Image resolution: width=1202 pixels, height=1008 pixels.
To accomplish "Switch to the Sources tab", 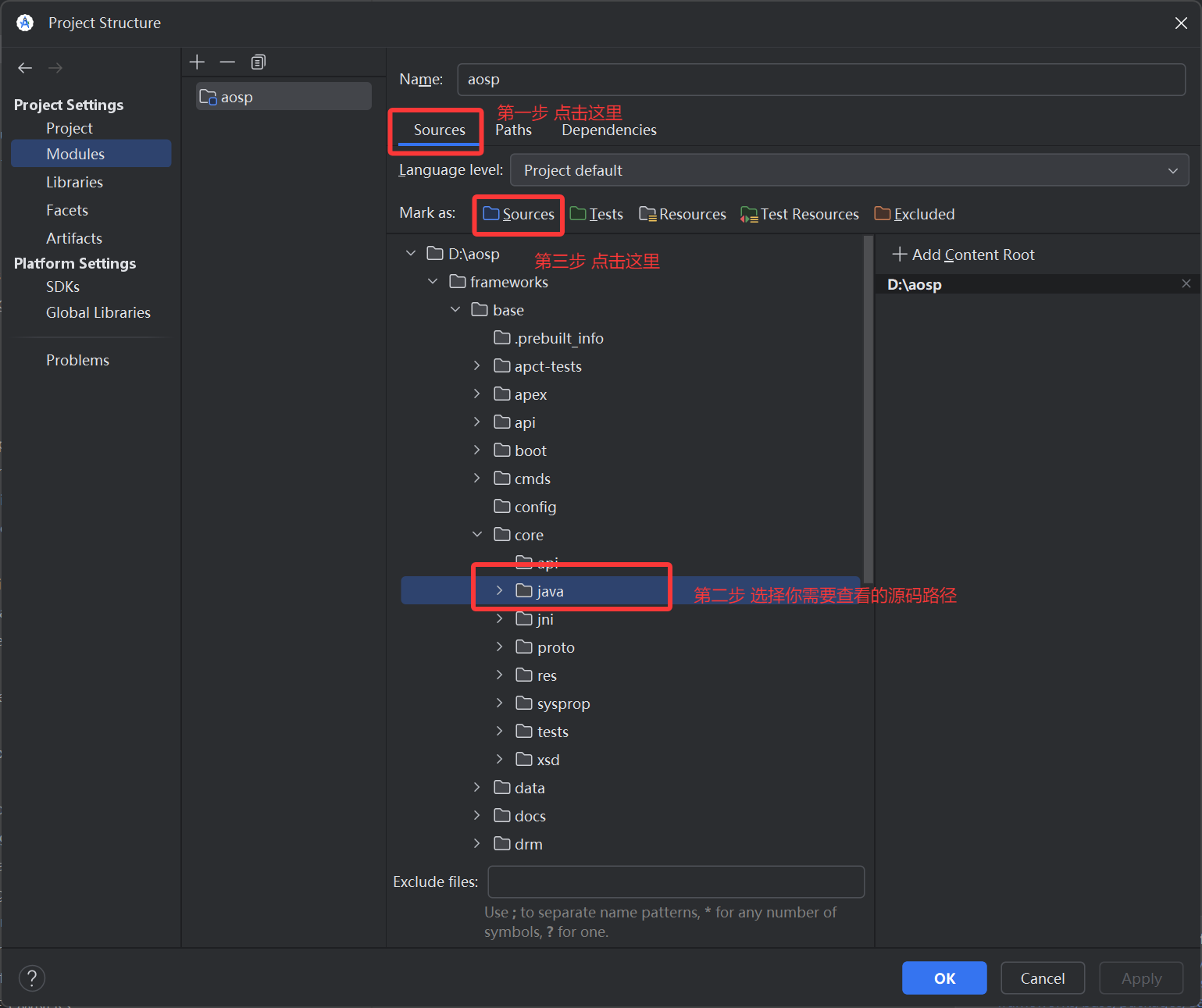I will coord(439,130).
